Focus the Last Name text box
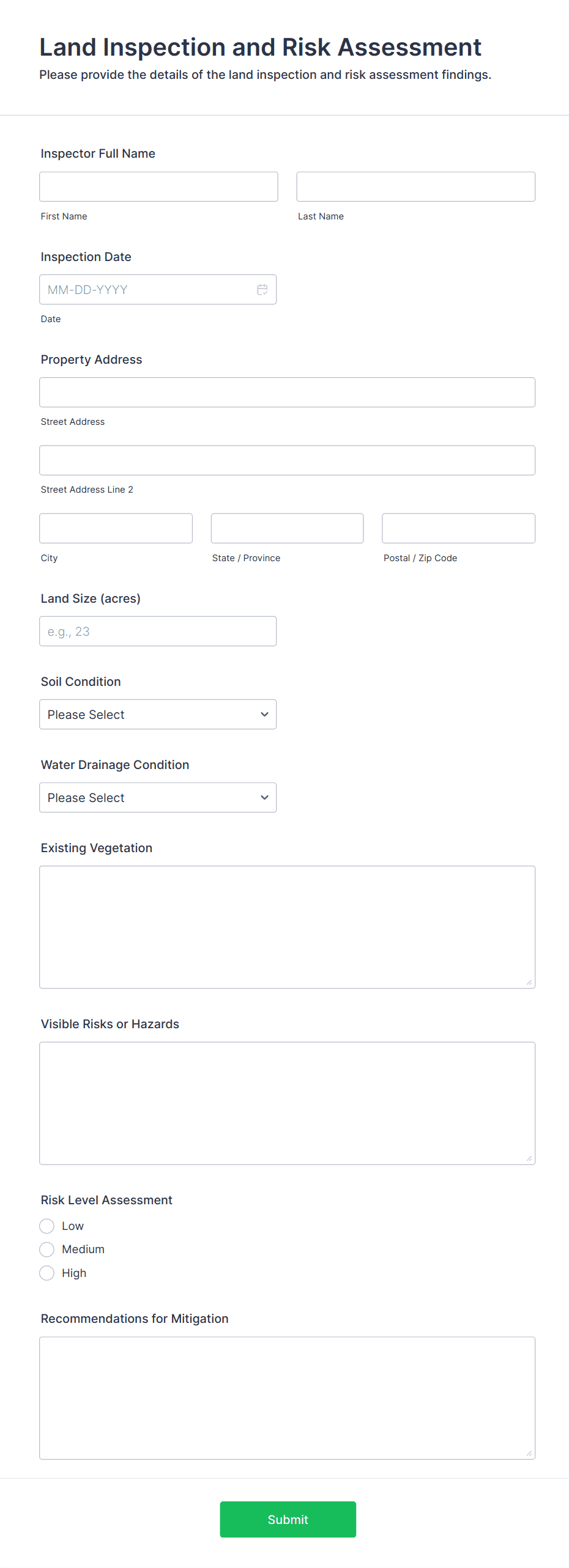Screen dimensions: 569x1568 pyautogui.click(x=415, y=187)
